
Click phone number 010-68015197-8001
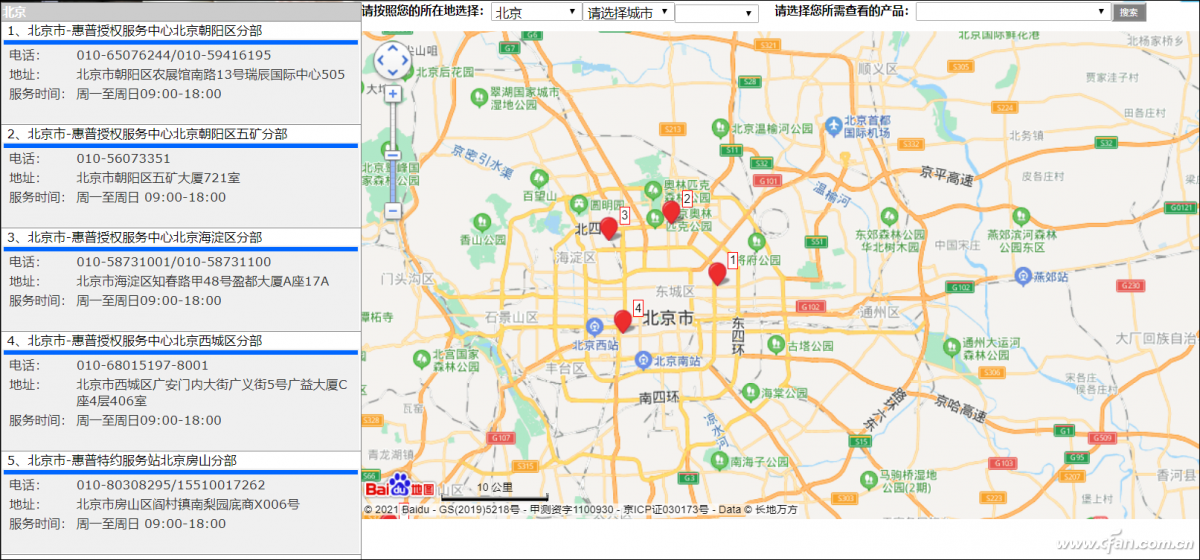click(x=143, y=365)
